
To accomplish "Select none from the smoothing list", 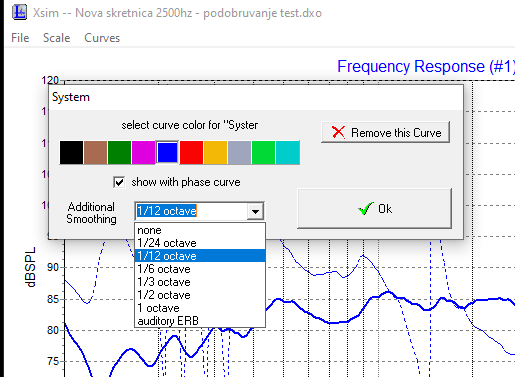I will tap(200, 230).
